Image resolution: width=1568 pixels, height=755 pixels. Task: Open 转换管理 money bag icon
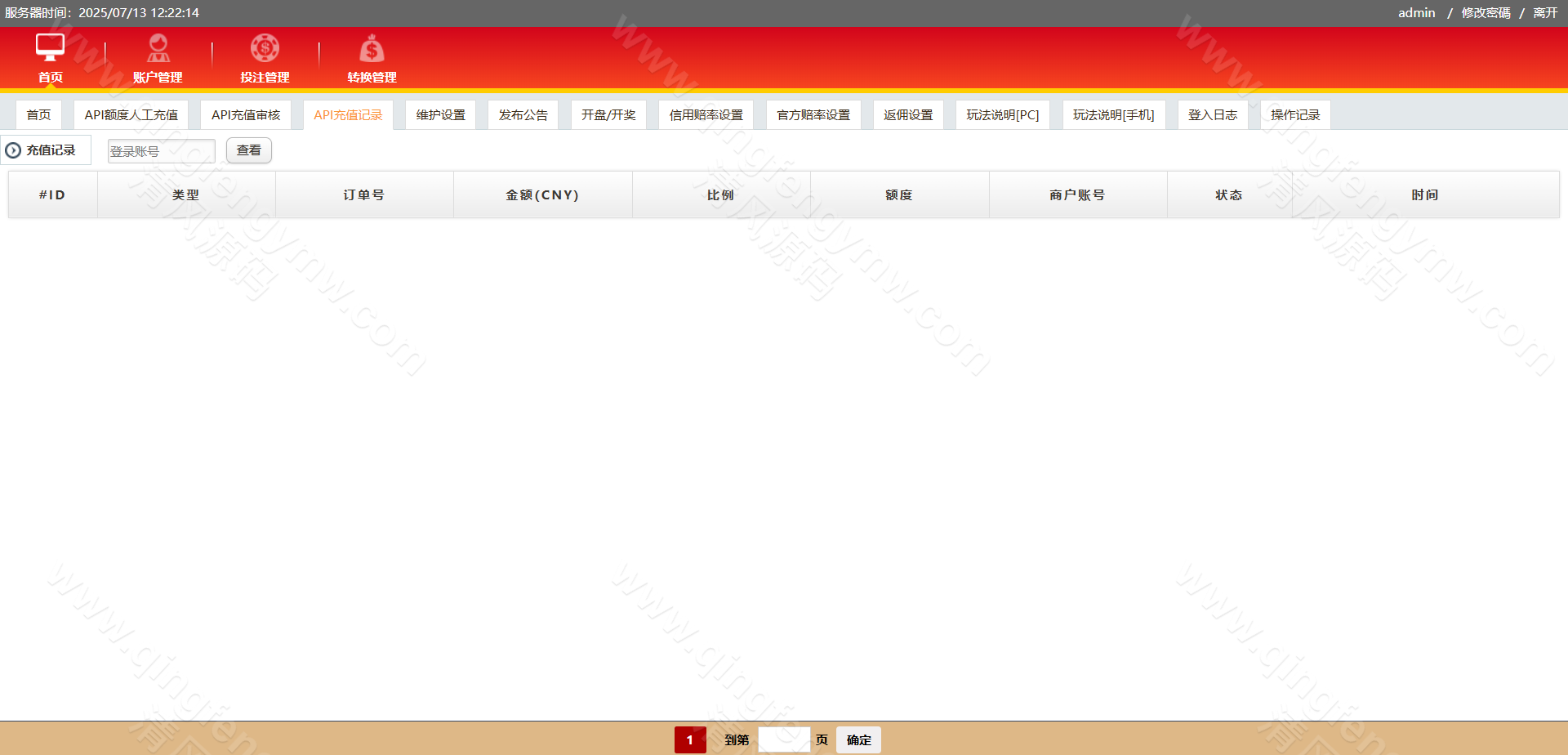point(372,48)
